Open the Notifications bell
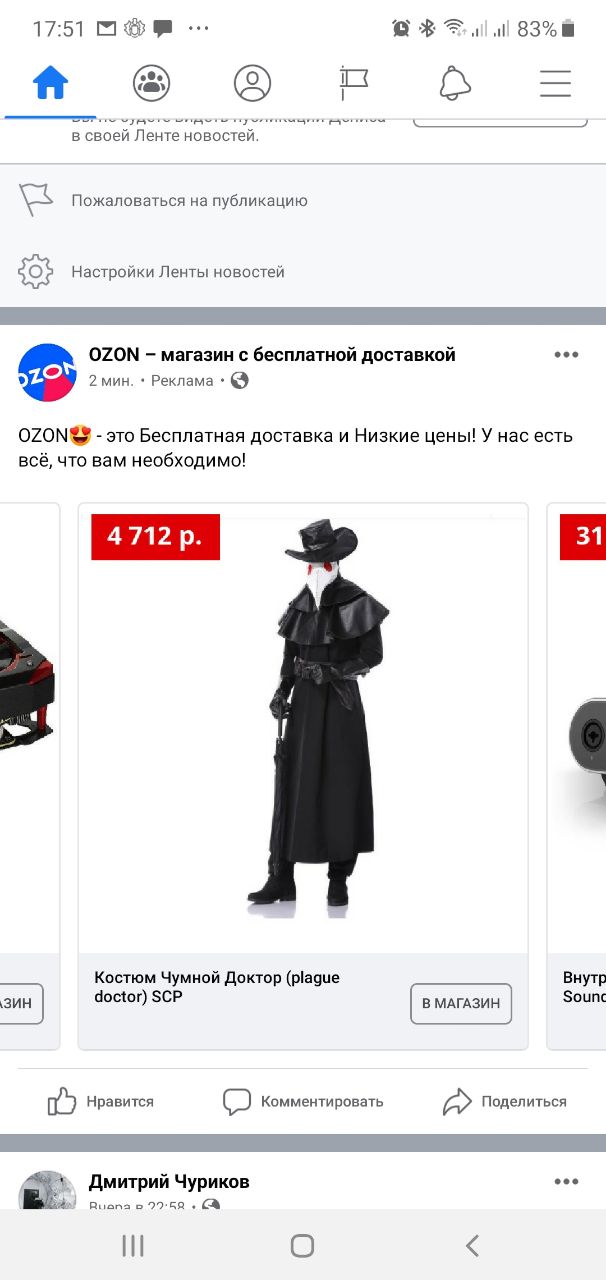The width and height of the screenshot is (606, 1280). pyautogui.click(x=455, y=83)
